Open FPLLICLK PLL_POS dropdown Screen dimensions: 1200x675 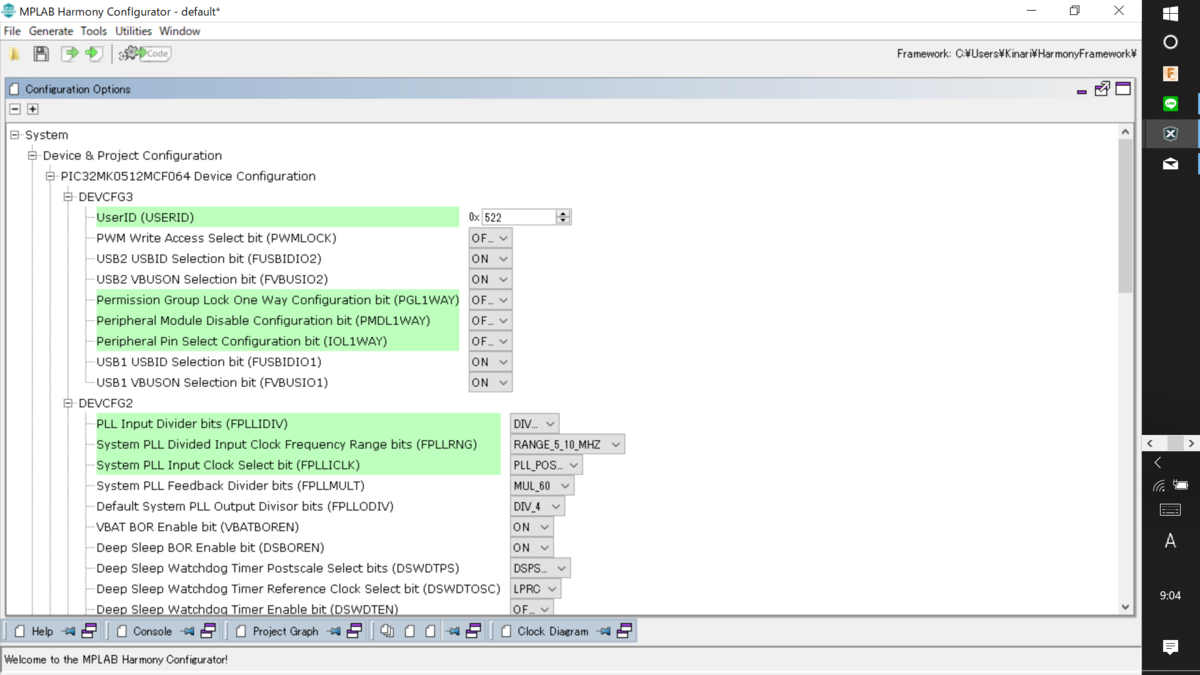[546, 465]
